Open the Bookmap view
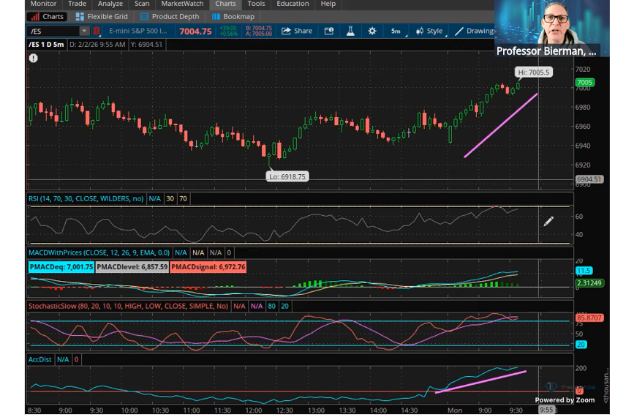The width and height of the screenshot is (624, 420). 230,17
